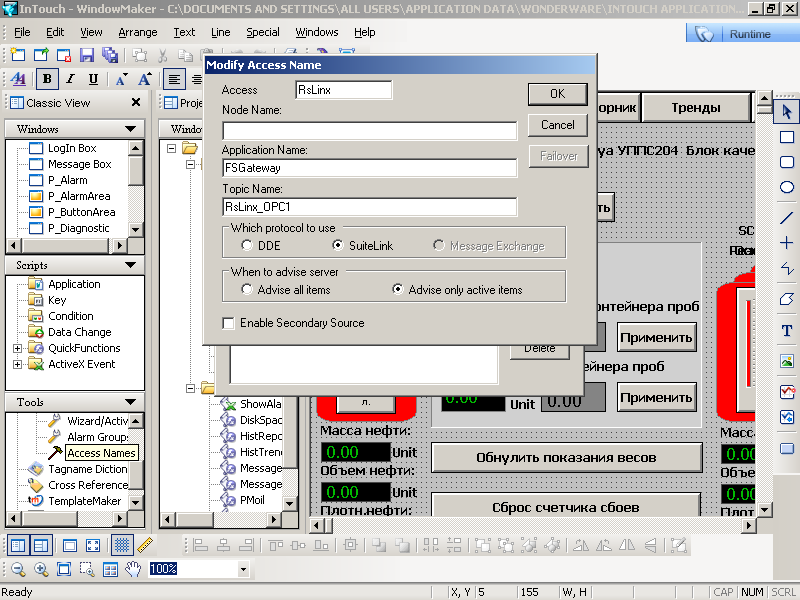Viewport: 800px width, 600px height.
Task: Toggle the Bold formatting button
Action: coord(46,80)
